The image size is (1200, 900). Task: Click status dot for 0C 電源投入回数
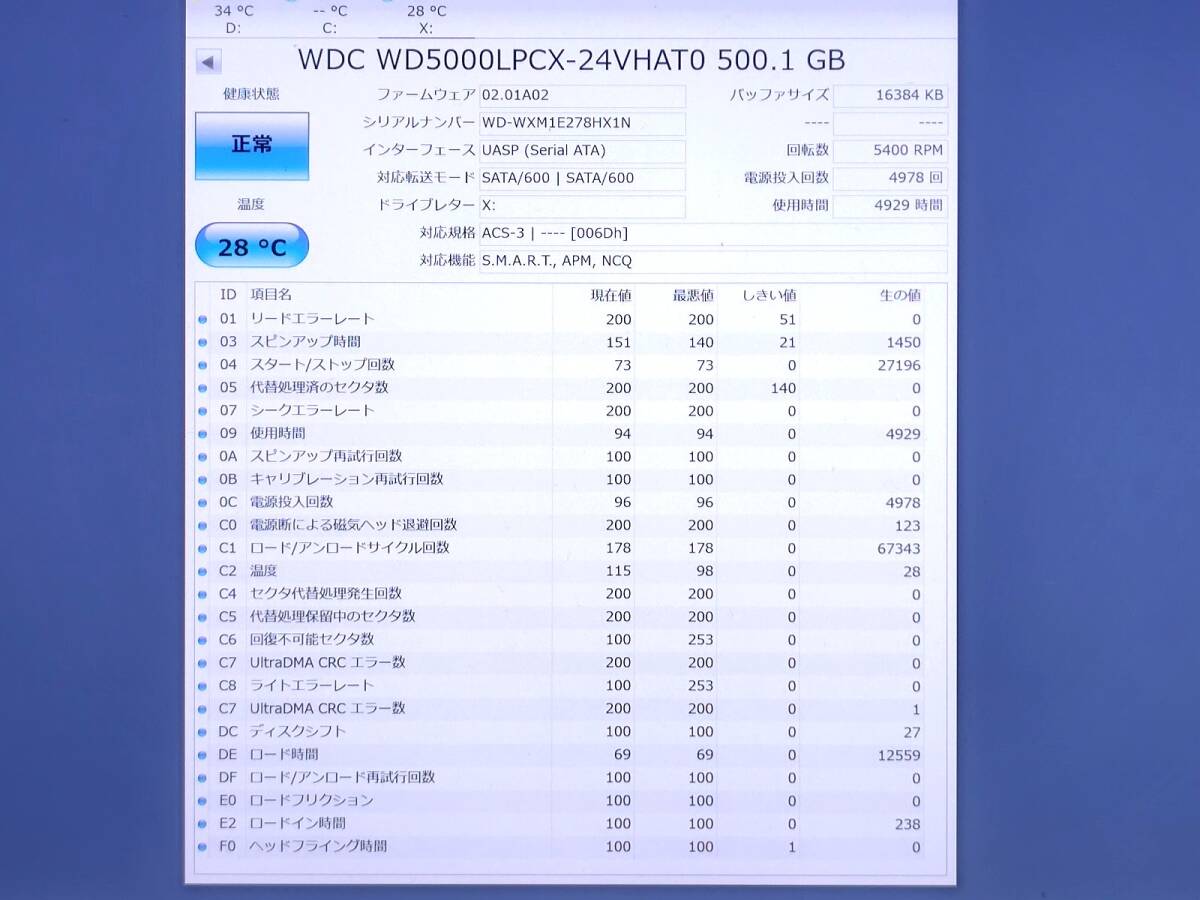202,504
